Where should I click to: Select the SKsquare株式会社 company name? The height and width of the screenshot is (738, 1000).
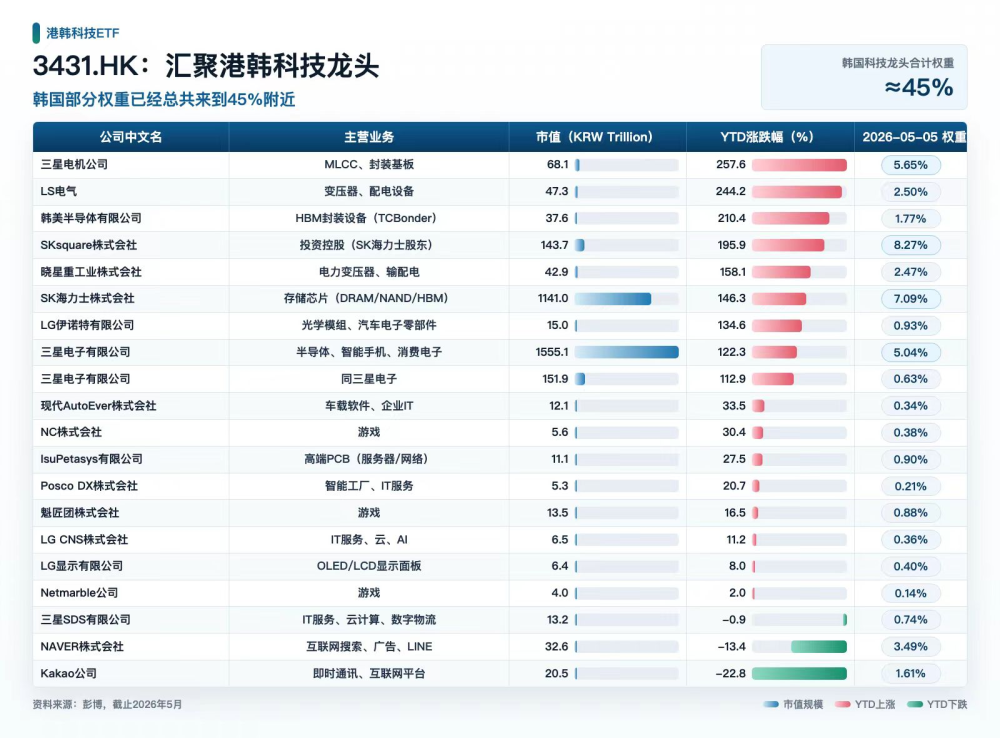[89, 245]
